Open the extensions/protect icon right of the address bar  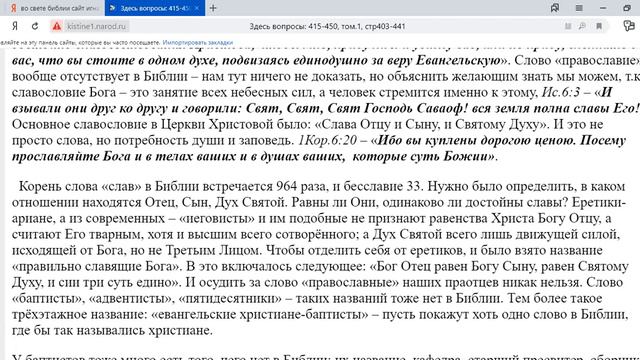(629, 26)
